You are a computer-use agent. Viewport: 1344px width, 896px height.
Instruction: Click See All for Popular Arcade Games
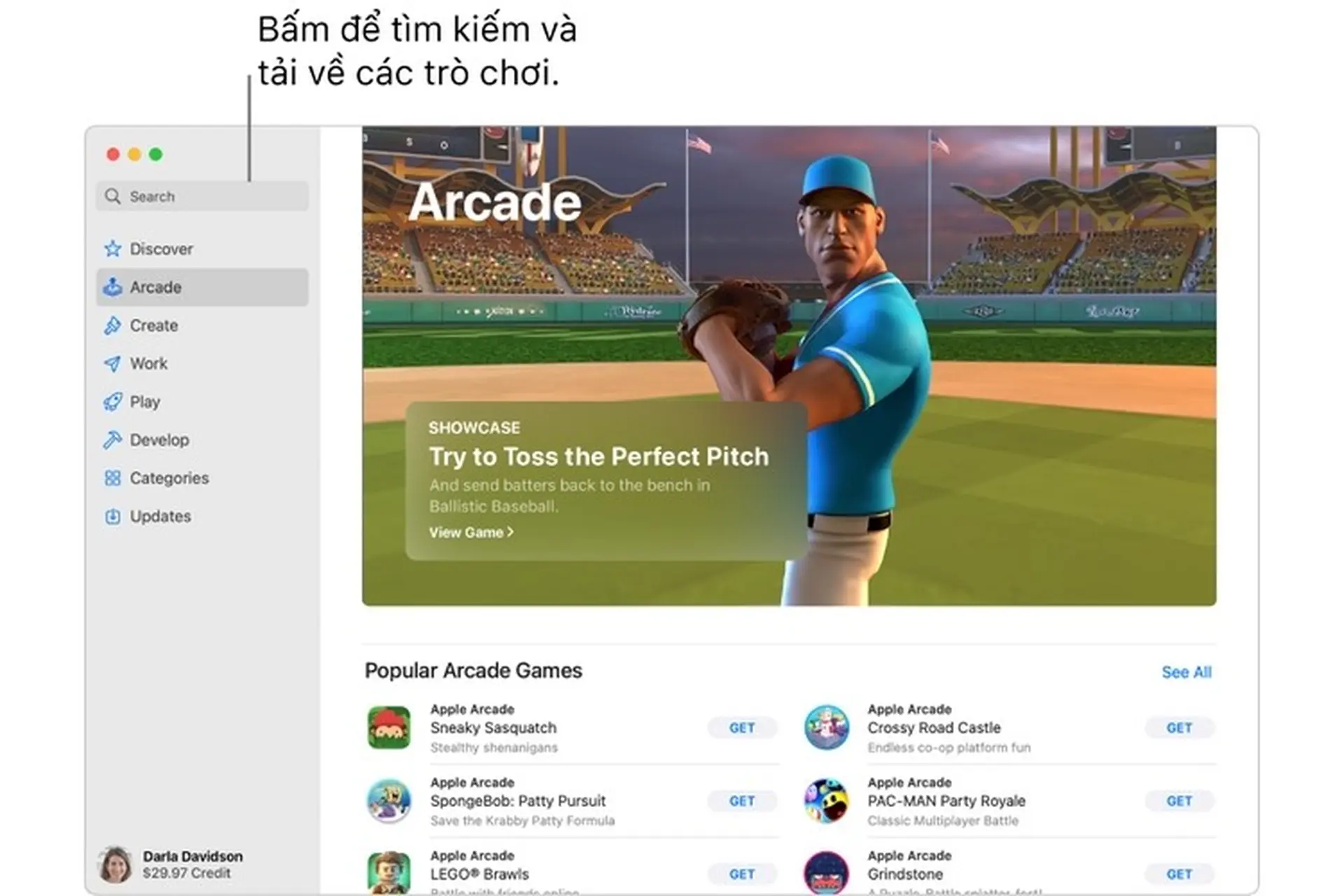pos(1186,672)
